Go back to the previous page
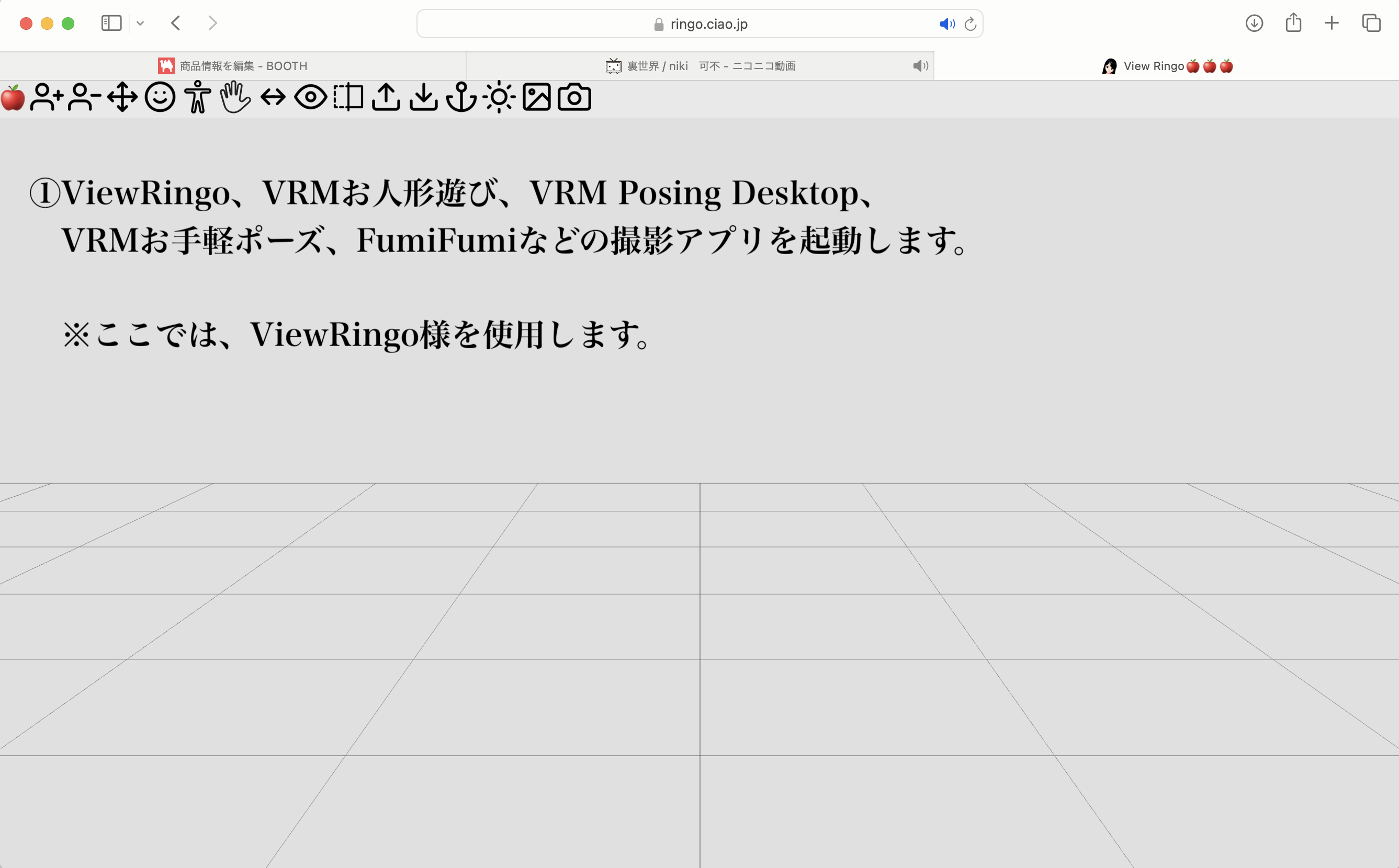 176,23
